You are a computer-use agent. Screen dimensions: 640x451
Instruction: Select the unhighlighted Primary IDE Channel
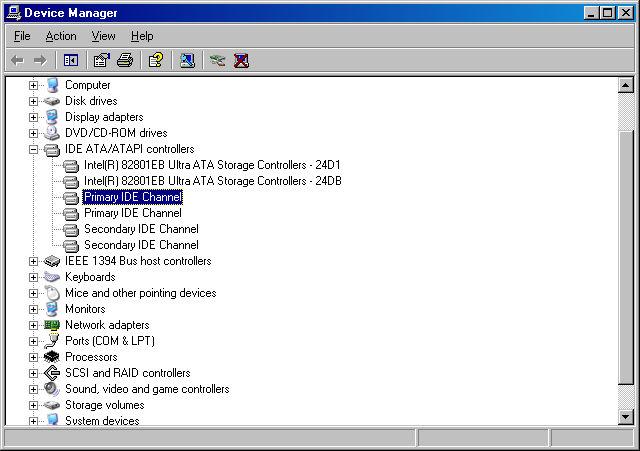133,213
